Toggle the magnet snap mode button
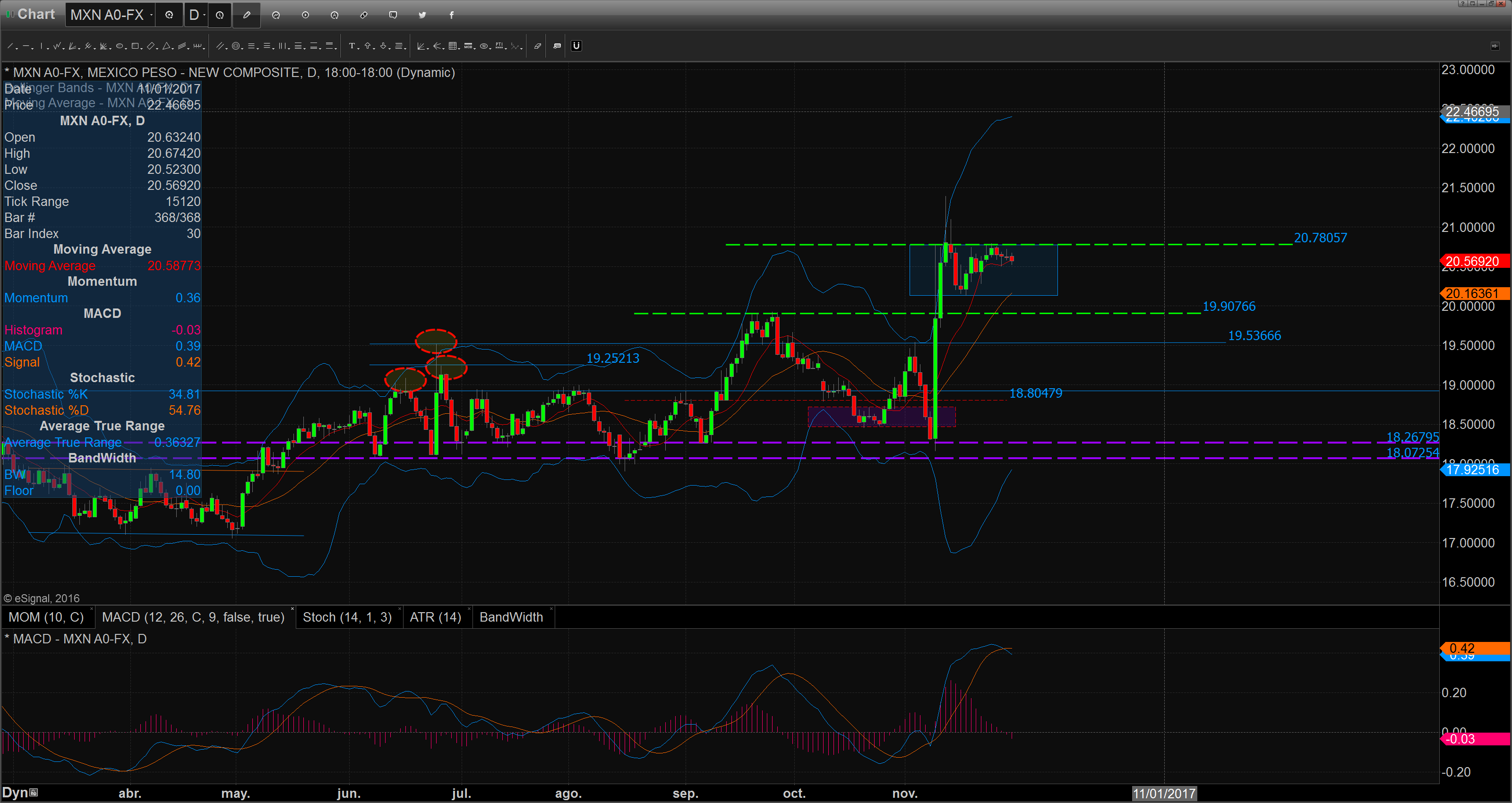 tap(576, 46)
